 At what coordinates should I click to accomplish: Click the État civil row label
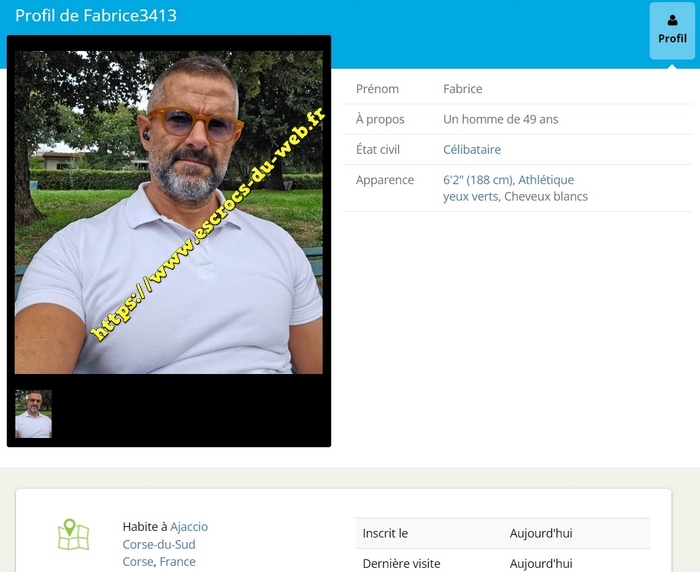(x=379, y=149)
